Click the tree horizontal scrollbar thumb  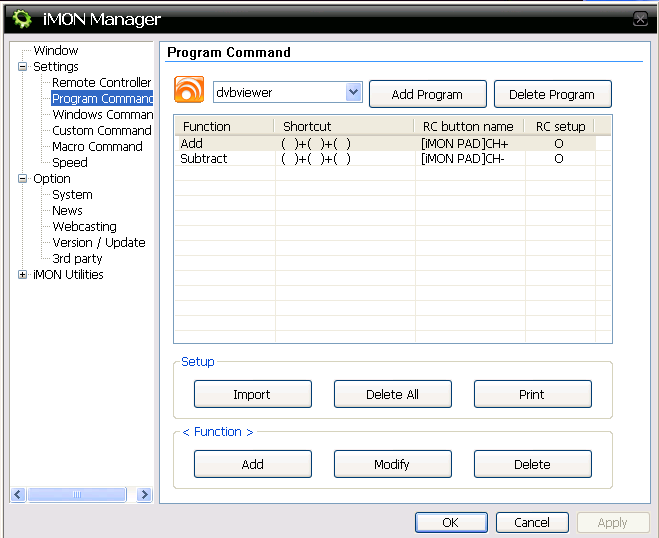pyautogui.click(x=77, y=494)
